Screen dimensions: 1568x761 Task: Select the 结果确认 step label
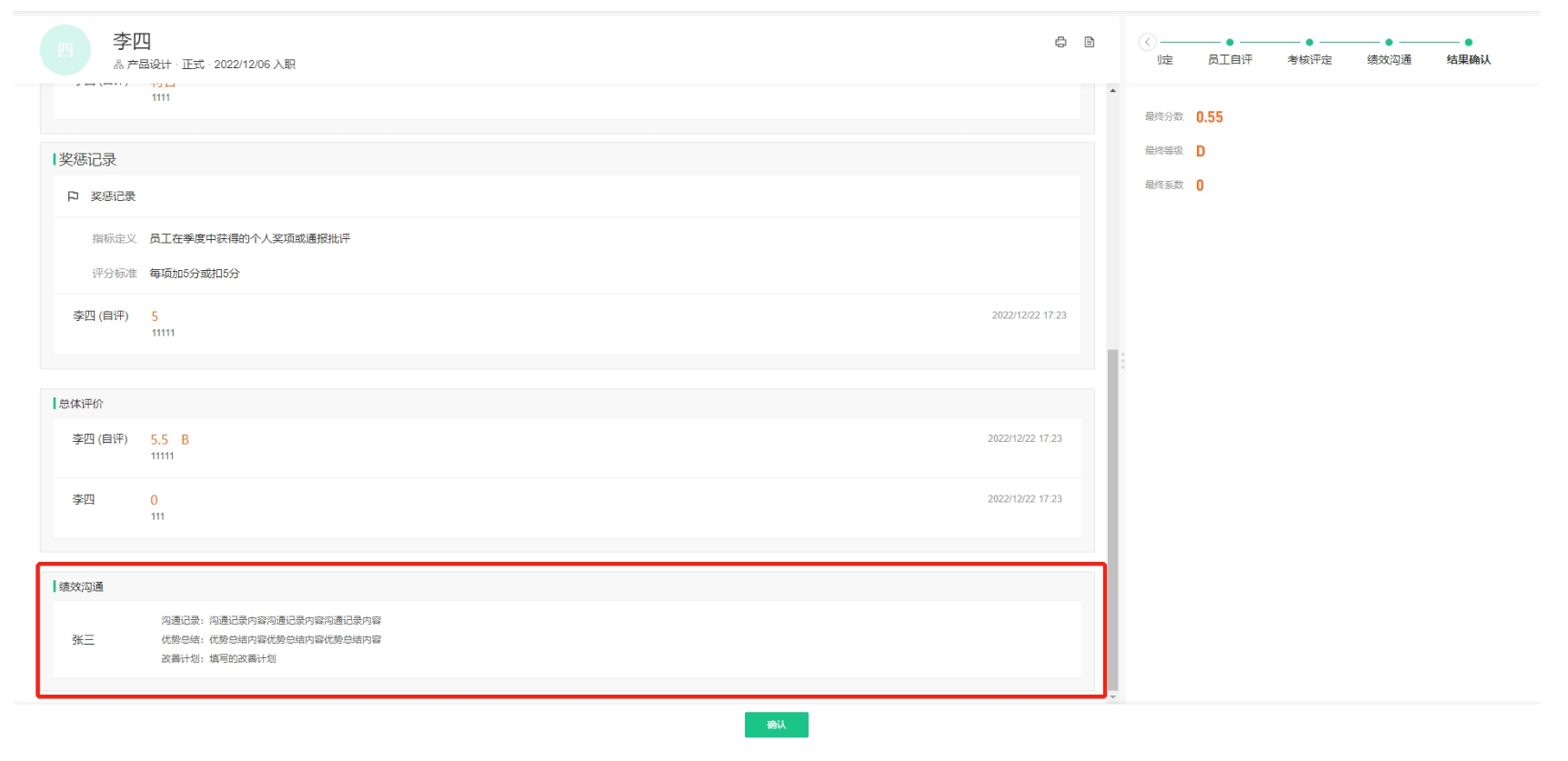pyautogui.click(x=1468, y=60)
